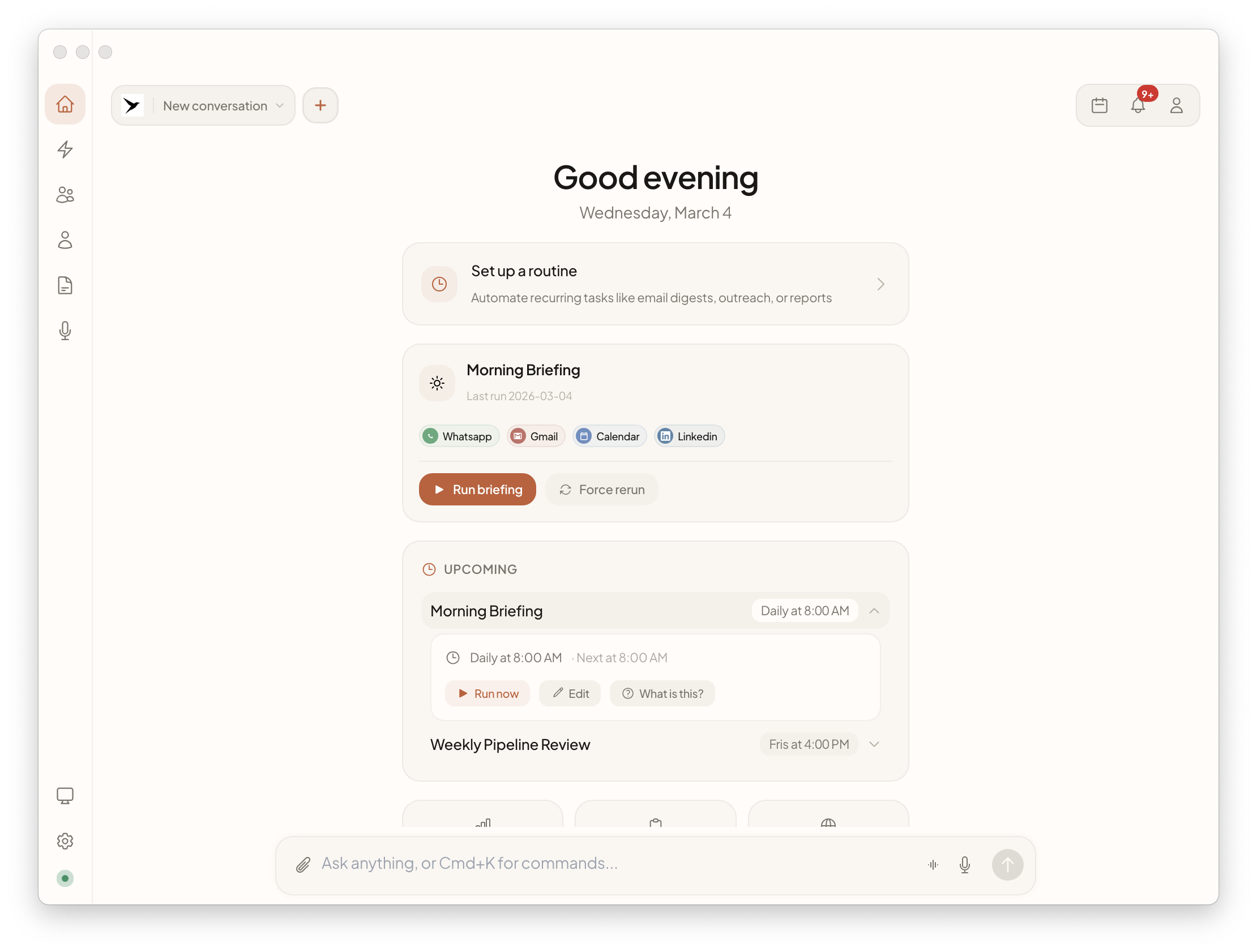Start voice input from the chat bar microphone
The width and height of the screenshot is (1257, 952).
pyautogui.click(x=965, y=864)
